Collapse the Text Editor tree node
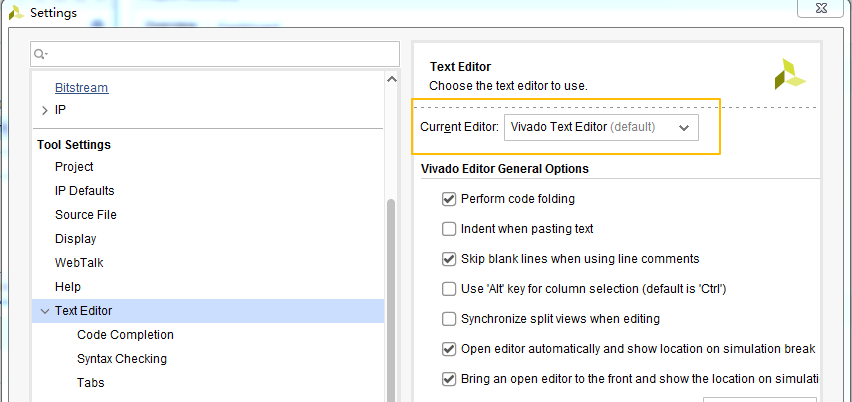852x402 pixels. coord(45,311)
